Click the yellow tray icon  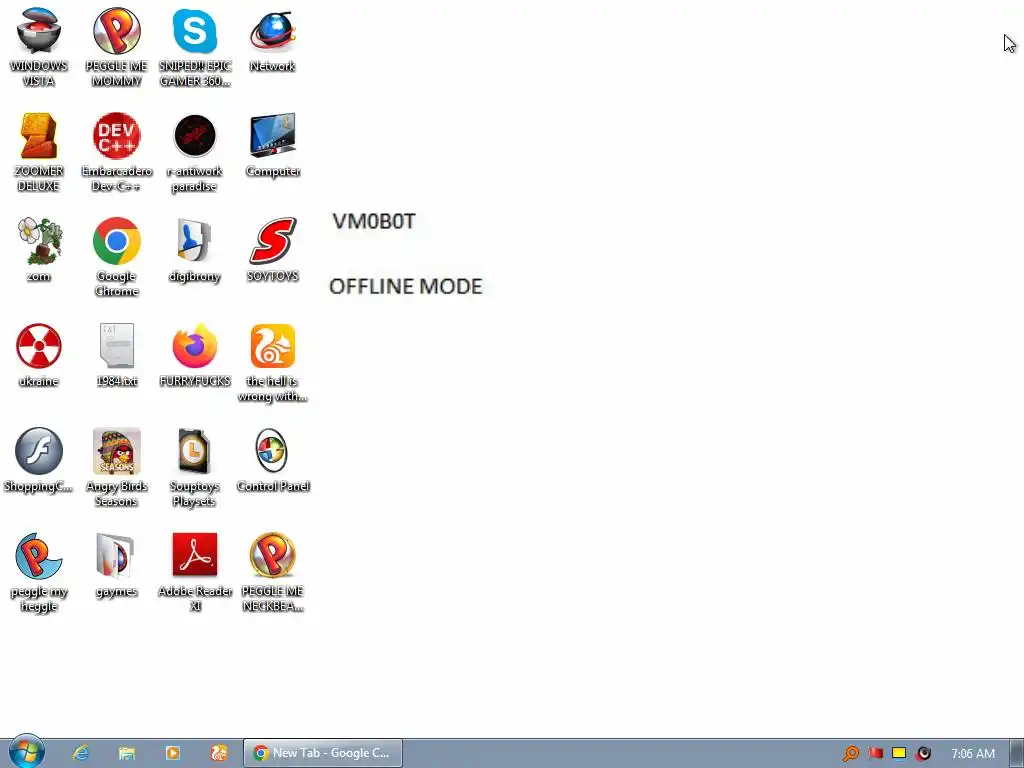pos(899,753)
